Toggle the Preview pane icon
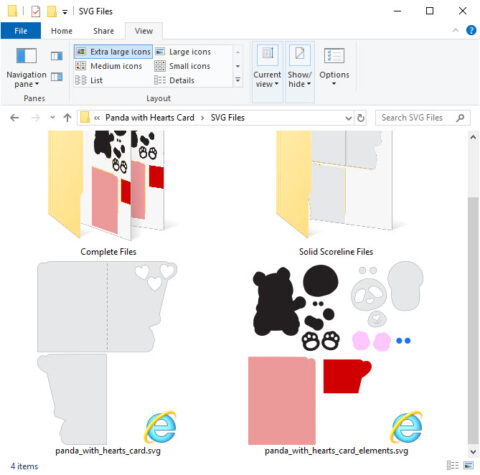The image size is (480, 475). click(57, 56)
